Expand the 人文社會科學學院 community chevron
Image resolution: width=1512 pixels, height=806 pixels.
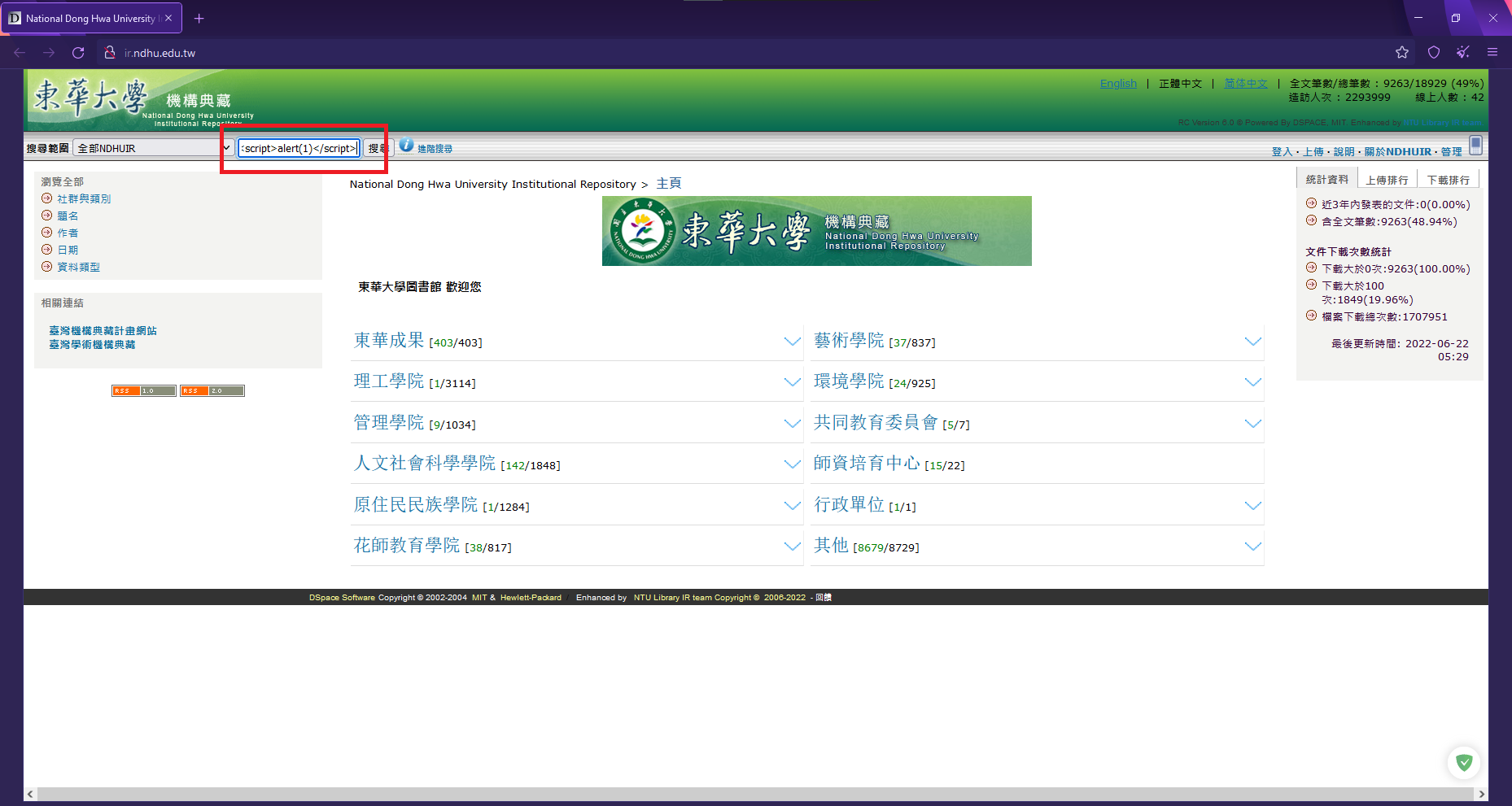click(792, 464)
